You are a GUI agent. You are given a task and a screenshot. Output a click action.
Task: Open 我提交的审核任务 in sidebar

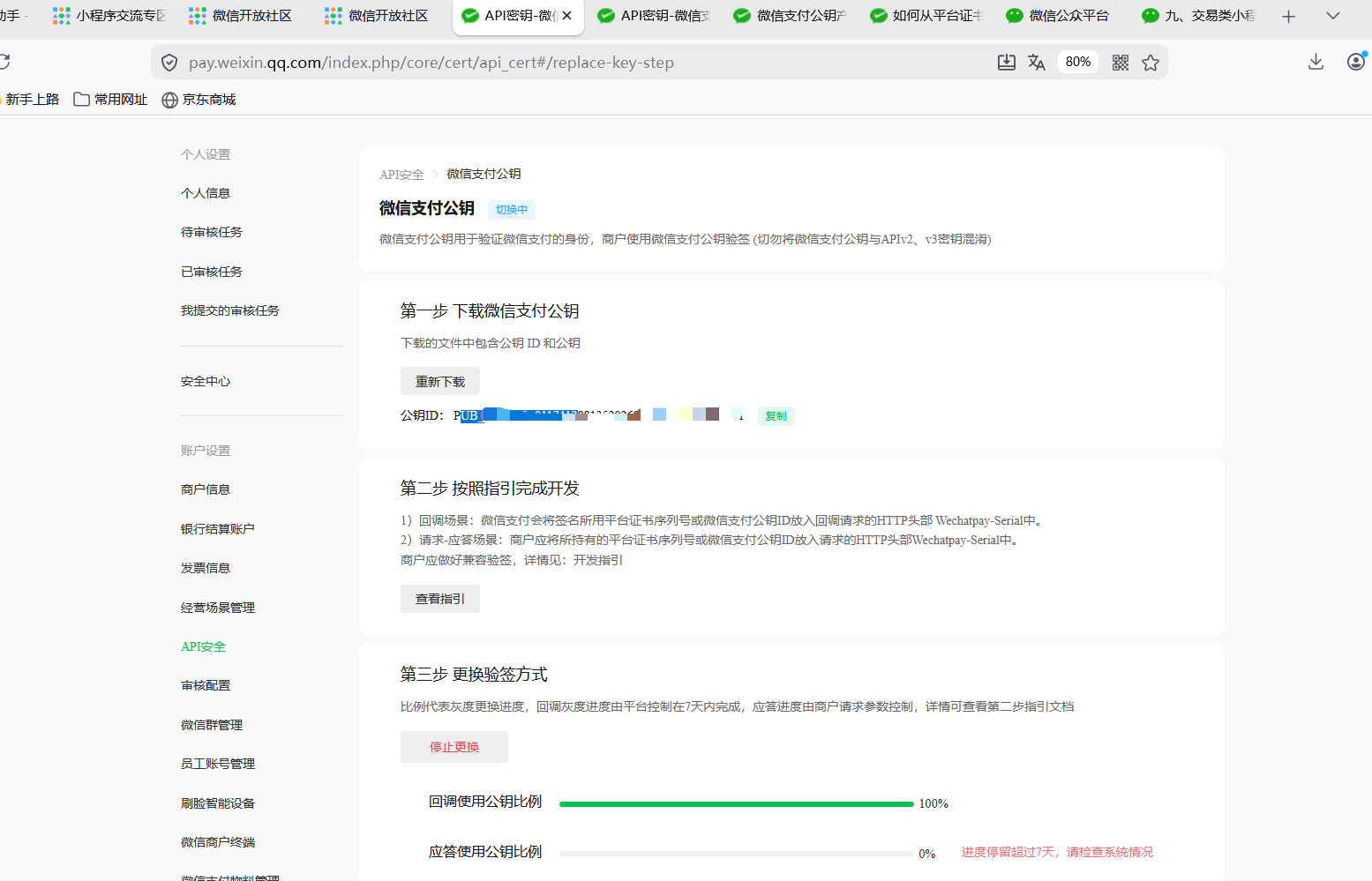pos(230,310)
